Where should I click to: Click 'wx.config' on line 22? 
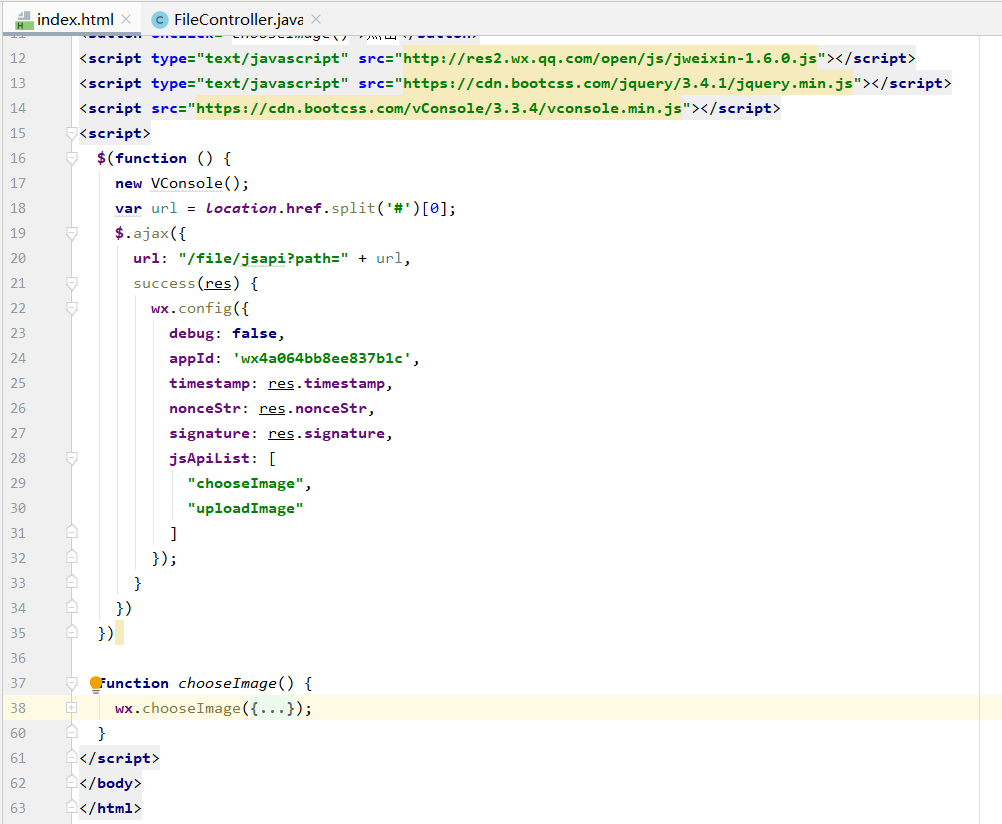pos(191,308)
